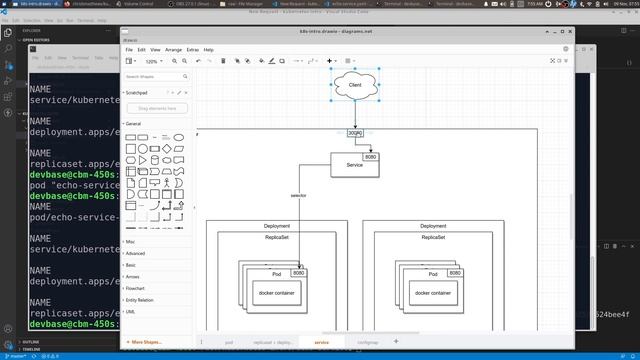Open the View menu in draw.io
The image size is (640, 360).
pyautogui.click(x=155, y=50)
